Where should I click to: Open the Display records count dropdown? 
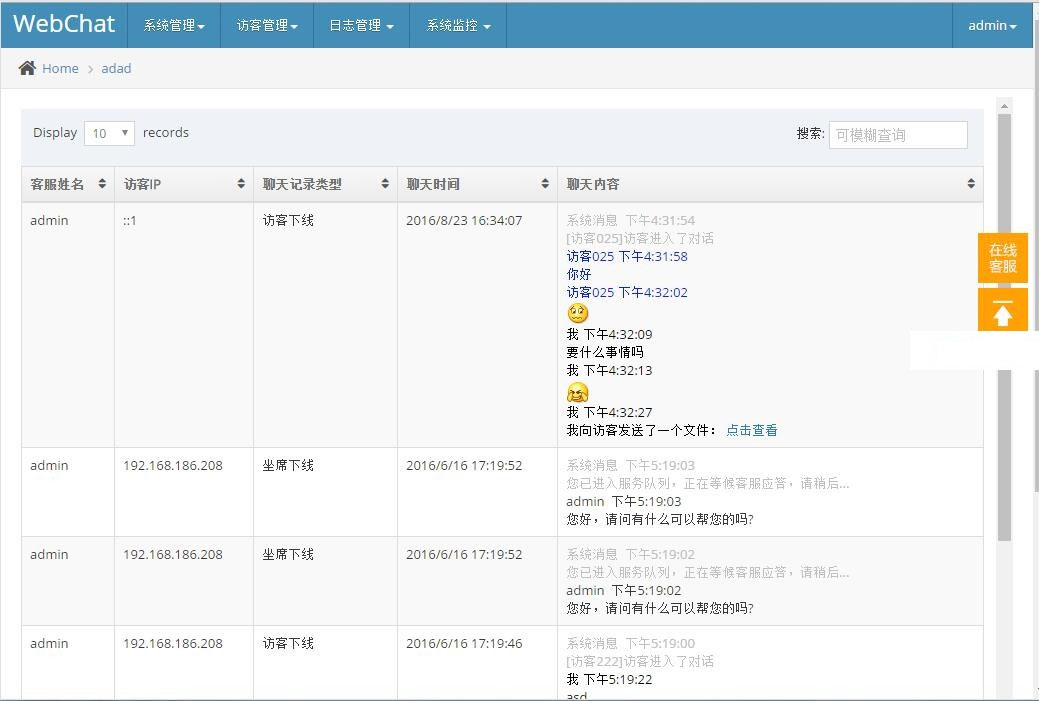tap(109, 133)
